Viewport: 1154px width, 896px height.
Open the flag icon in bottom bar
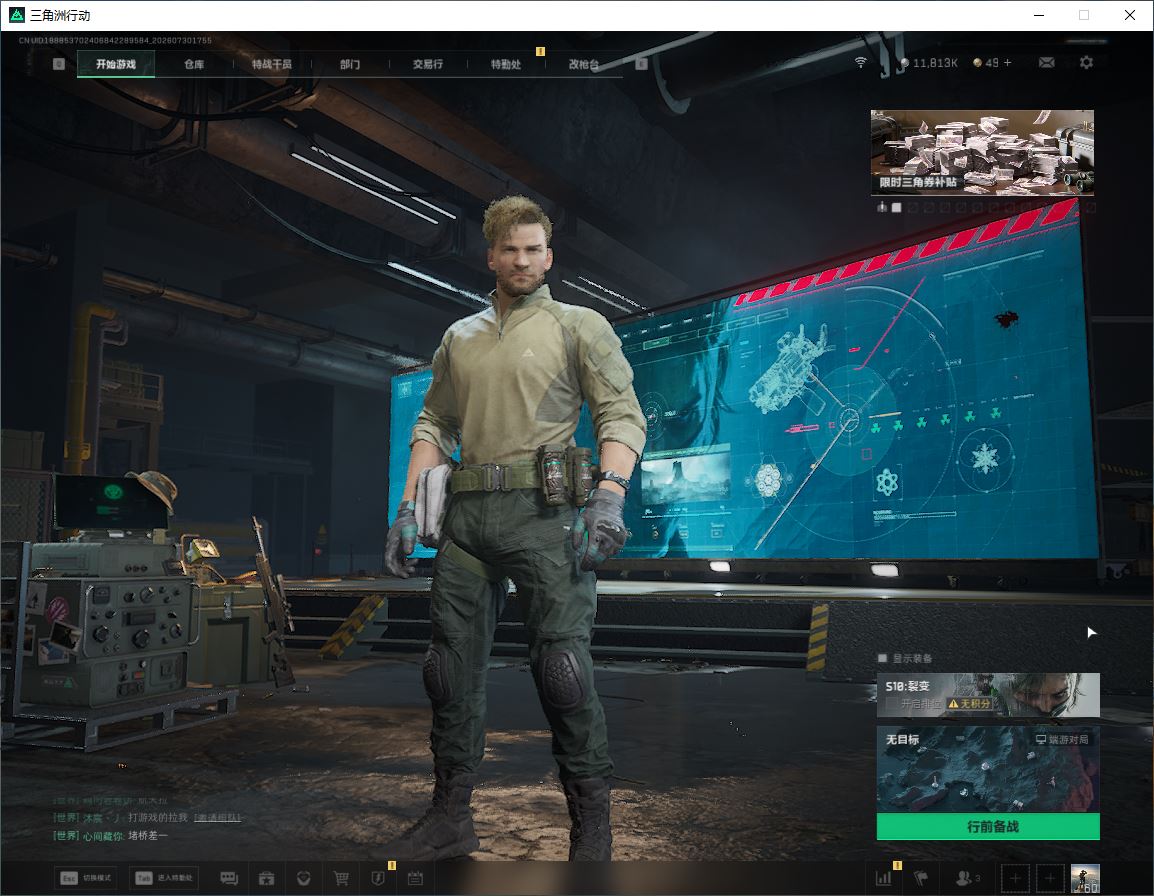tap(921, 878)
